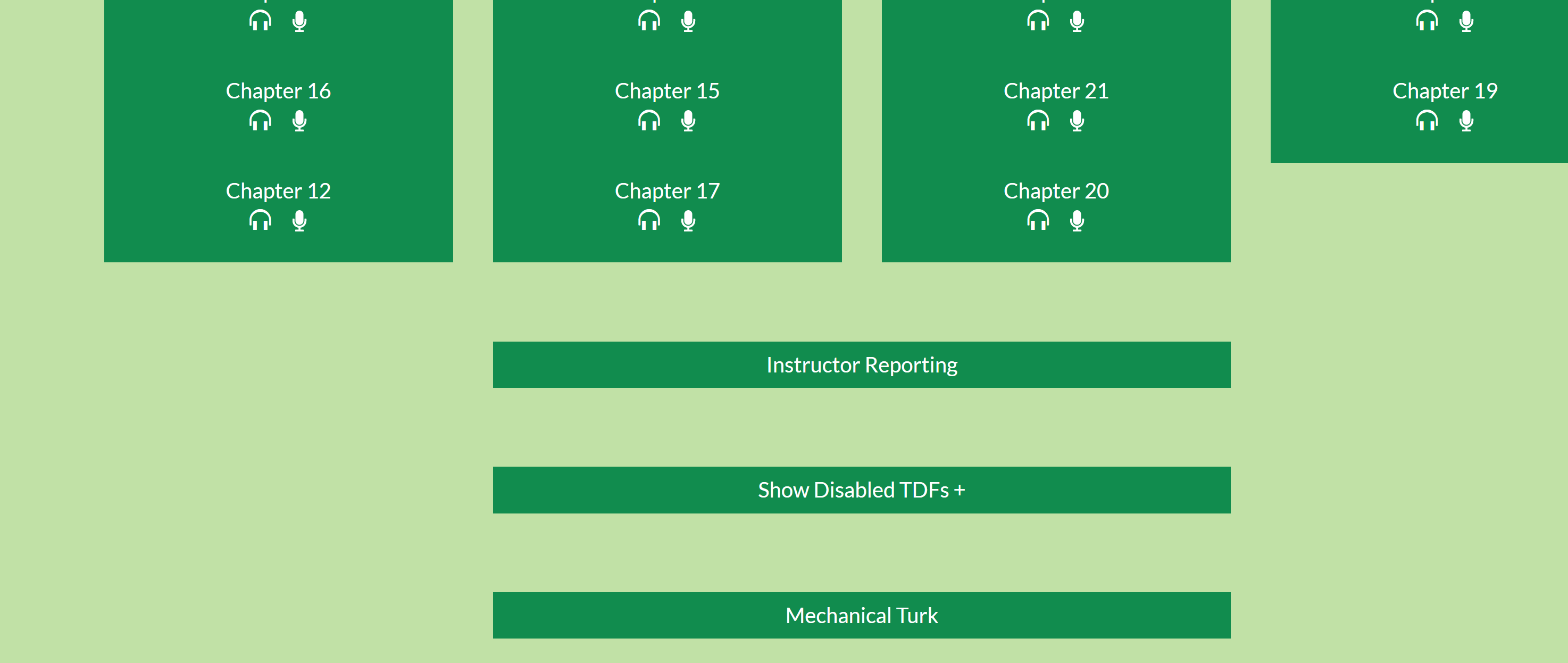The width and height of the screenshot is (1568, 663).
Task: Click the headphones icon for Chapter 17
Action: [648, 220]
